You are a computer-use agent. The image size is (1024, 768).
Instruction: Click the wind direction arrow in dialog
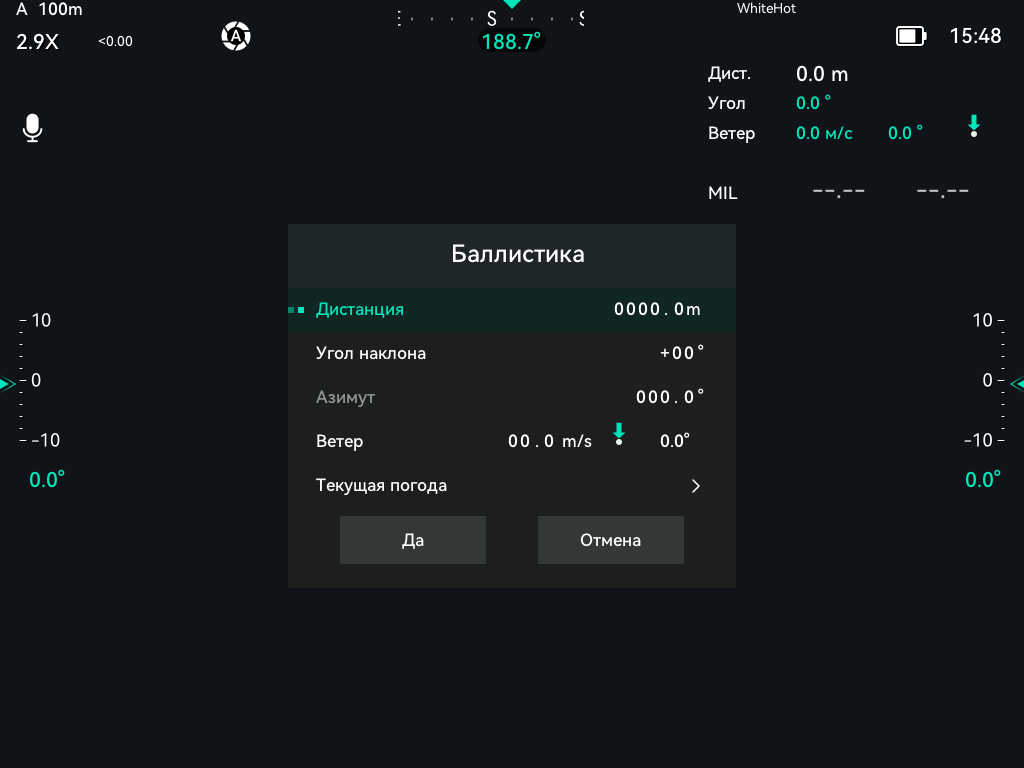point(618,434)
